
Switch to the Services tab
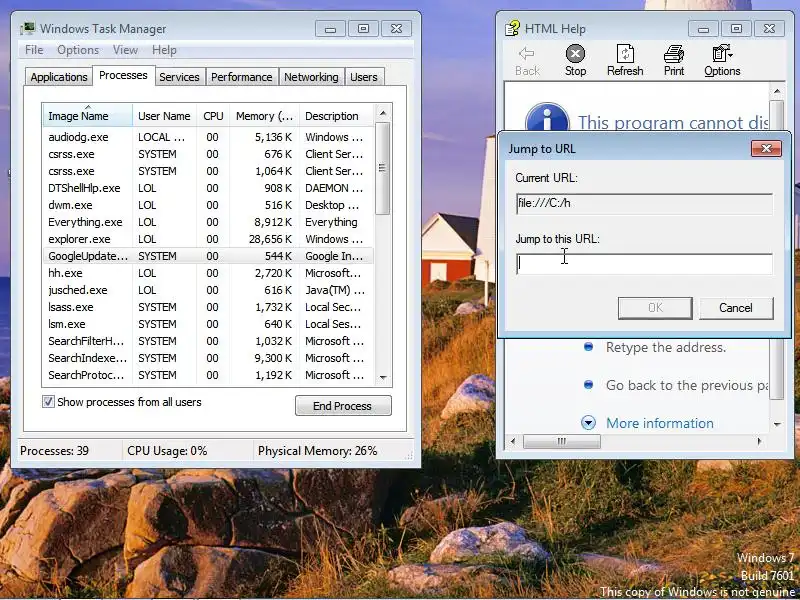coord(179,77)
